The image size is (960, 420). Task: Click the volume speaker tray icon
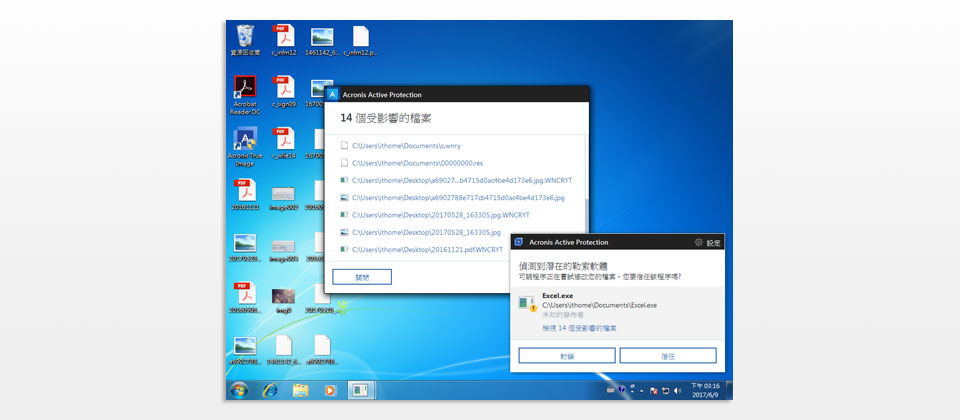(677, 390)
